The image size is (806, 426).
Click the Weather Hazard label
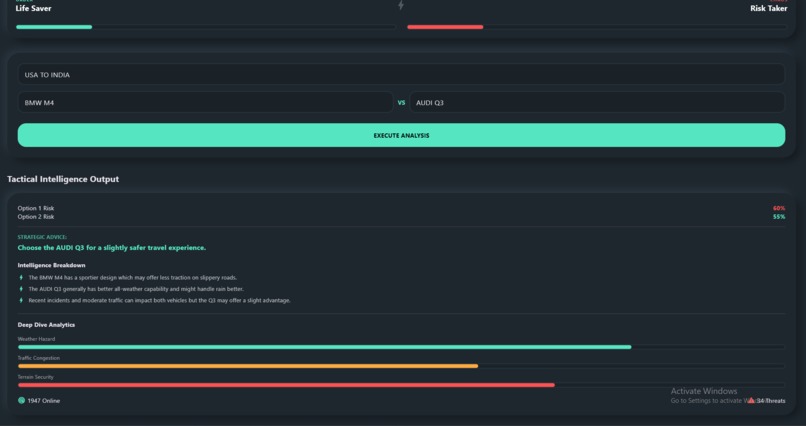36,339
